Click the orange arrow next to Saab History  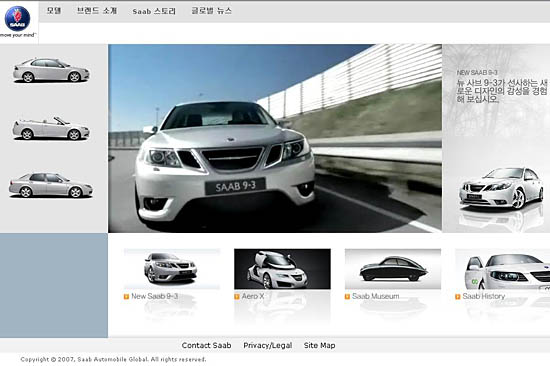(x=458, y=297)
